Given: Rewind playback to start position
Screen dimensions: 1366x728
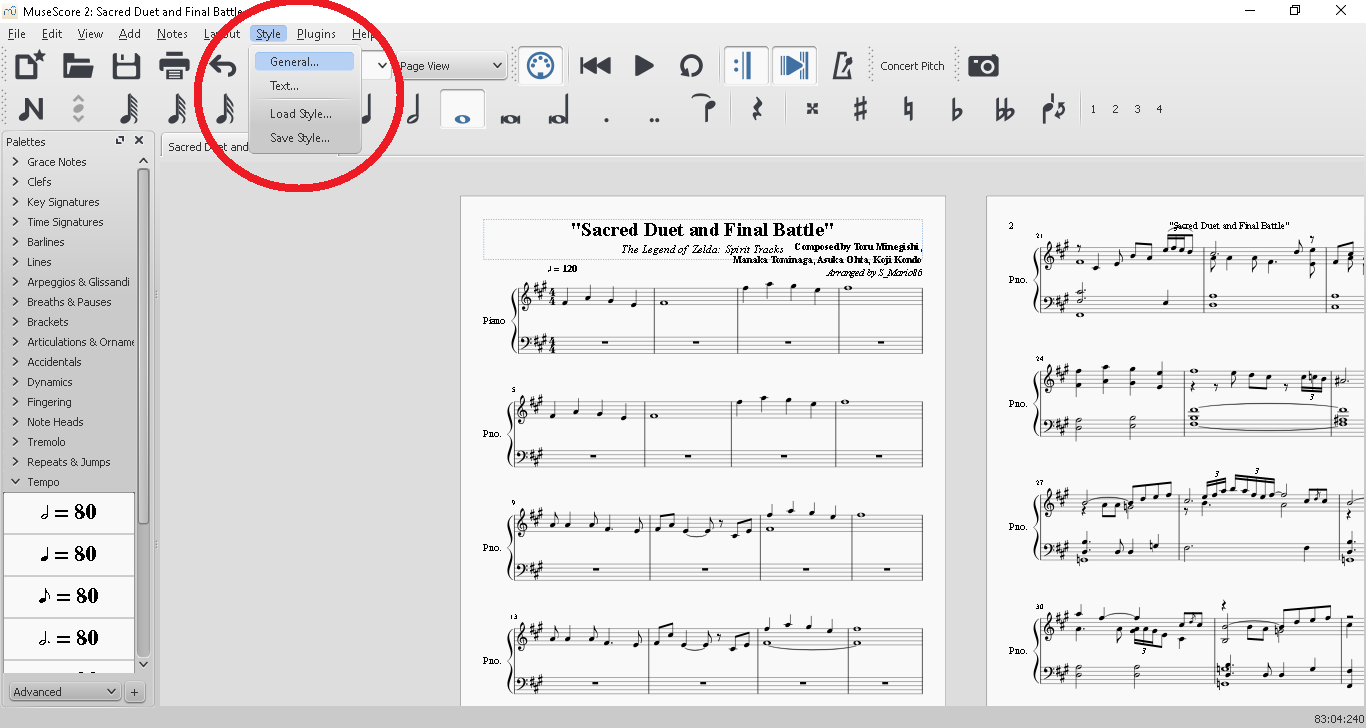Looking at the screenshot, I should click(595, 66).
